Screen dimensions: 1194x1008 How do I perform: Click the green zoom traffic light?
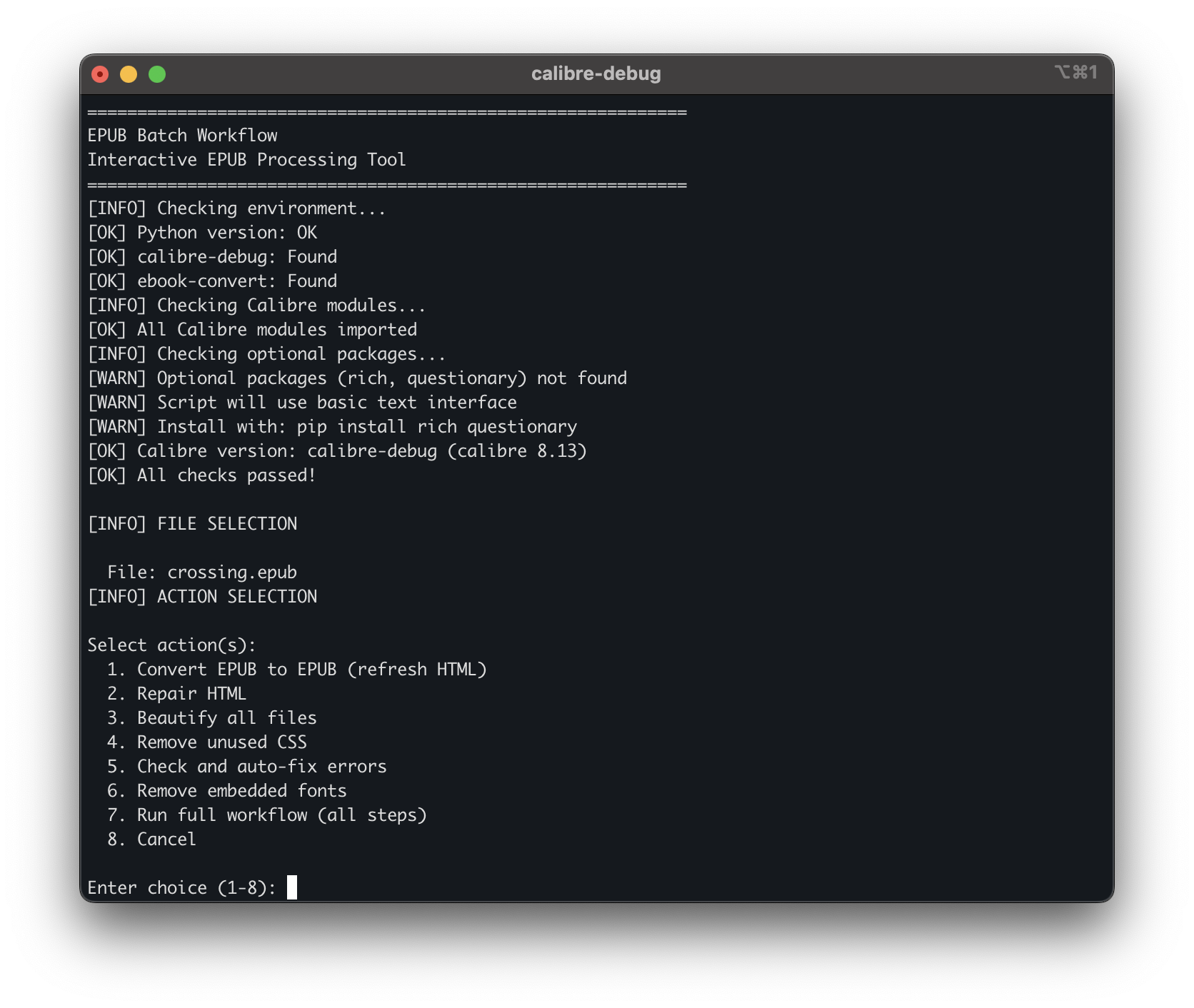click(156, 73)
